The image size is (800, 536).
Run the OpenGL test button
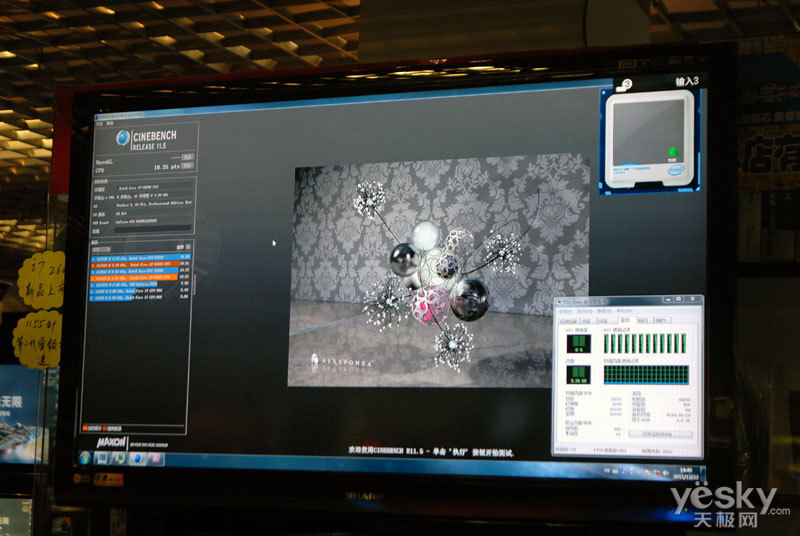pos(188,157)
